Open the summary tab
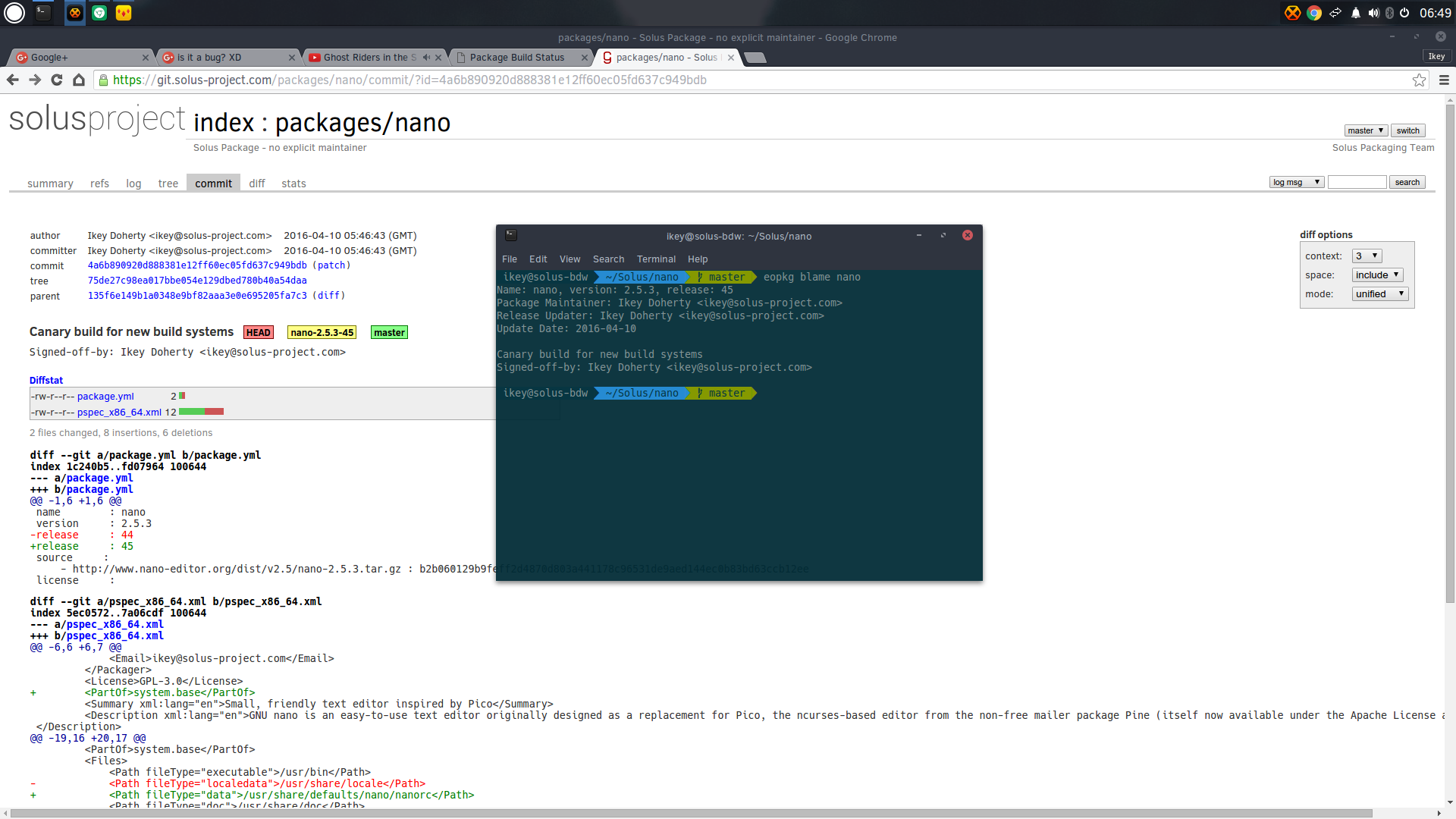1456x819 pixels. tap(50, 184)
